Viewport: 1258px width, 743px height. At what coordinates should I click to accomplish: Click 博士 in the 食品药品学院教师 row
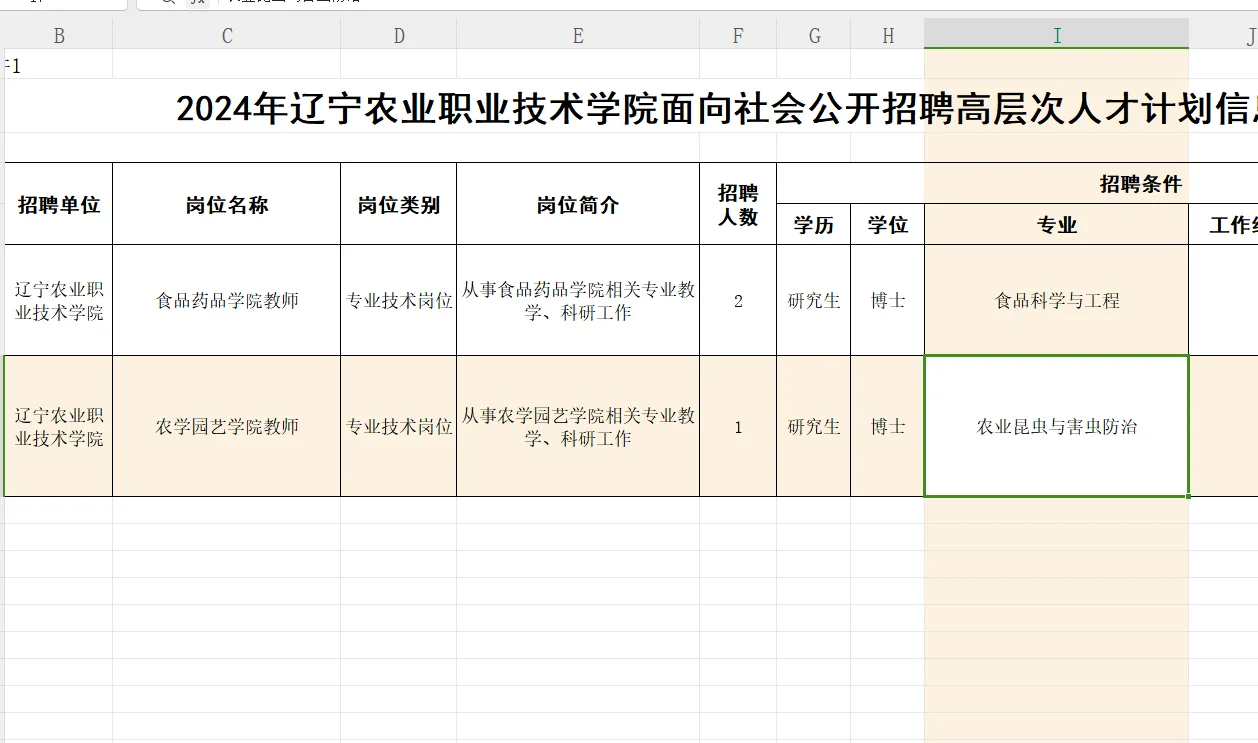click(888, 300)
